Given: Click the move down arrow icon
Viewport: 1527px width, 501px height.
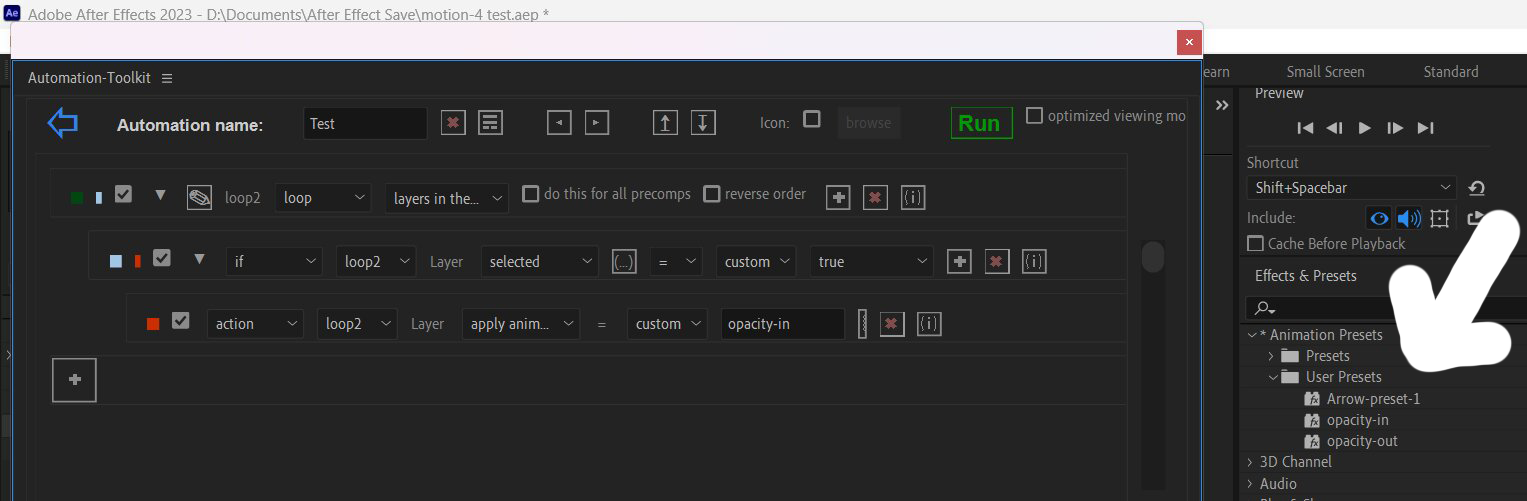Looking at the screenshot, I should (704, 123).
